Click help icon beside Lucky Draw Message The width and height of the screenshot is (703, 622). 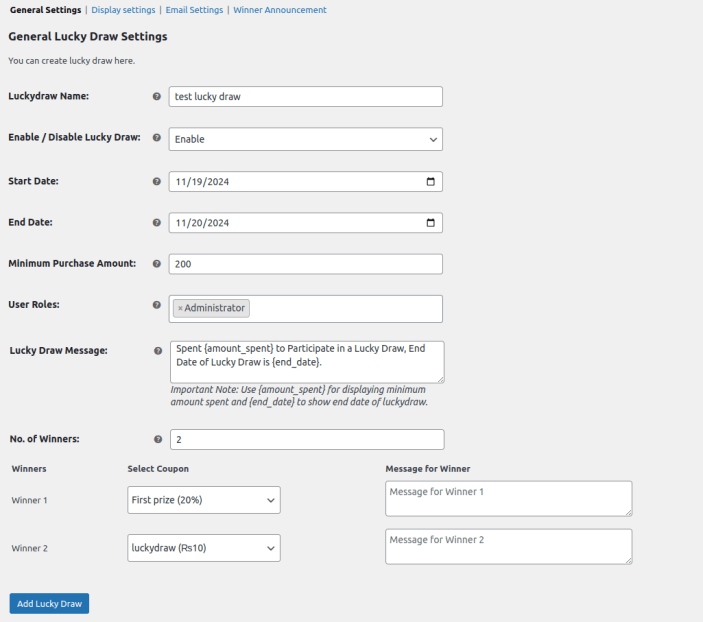pos(158,351)
